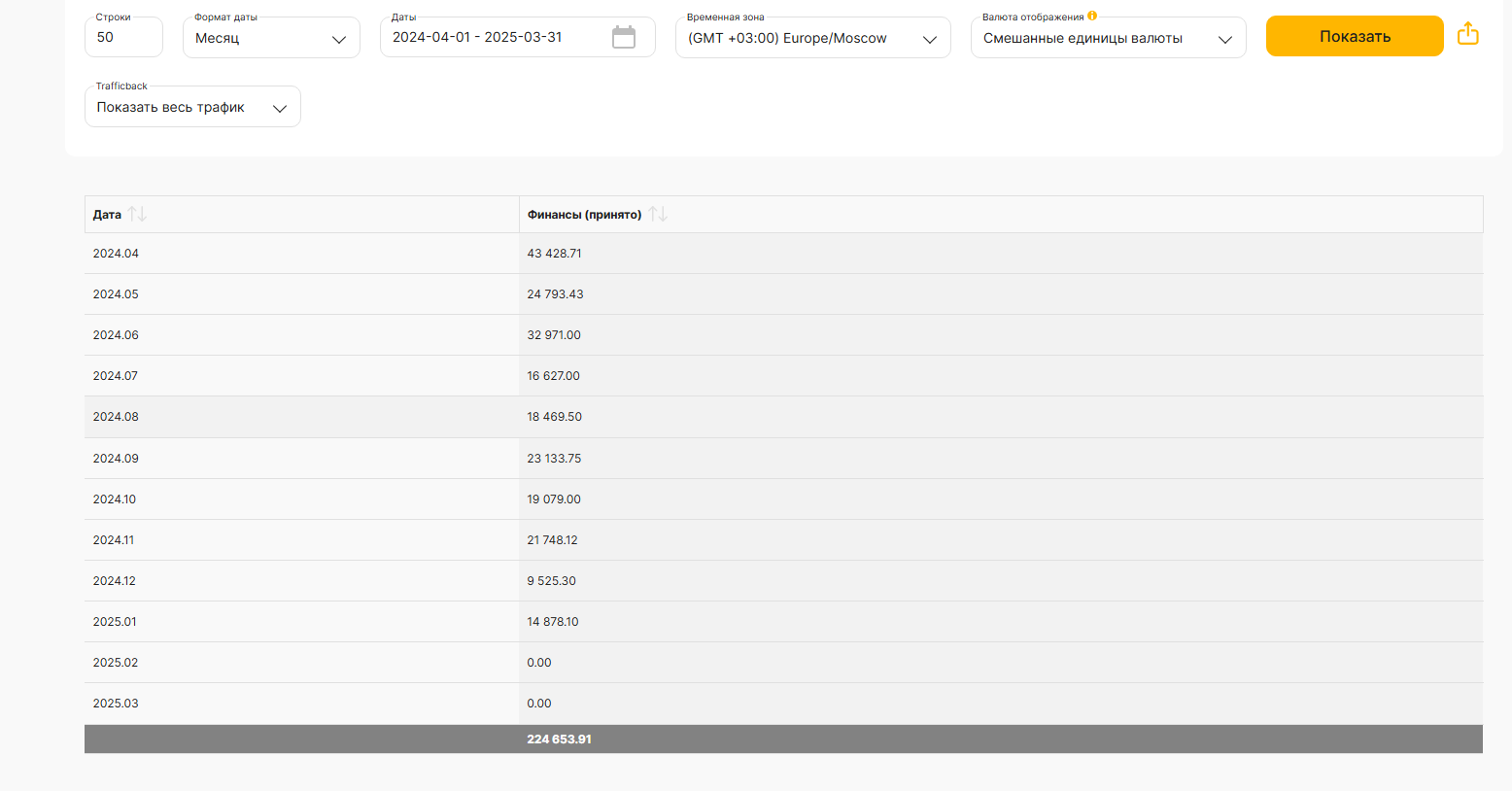The width and height of the screenshot is (1512, 791).
Task: Click the 18 469.50 finance value
Action: coord(554,417)
